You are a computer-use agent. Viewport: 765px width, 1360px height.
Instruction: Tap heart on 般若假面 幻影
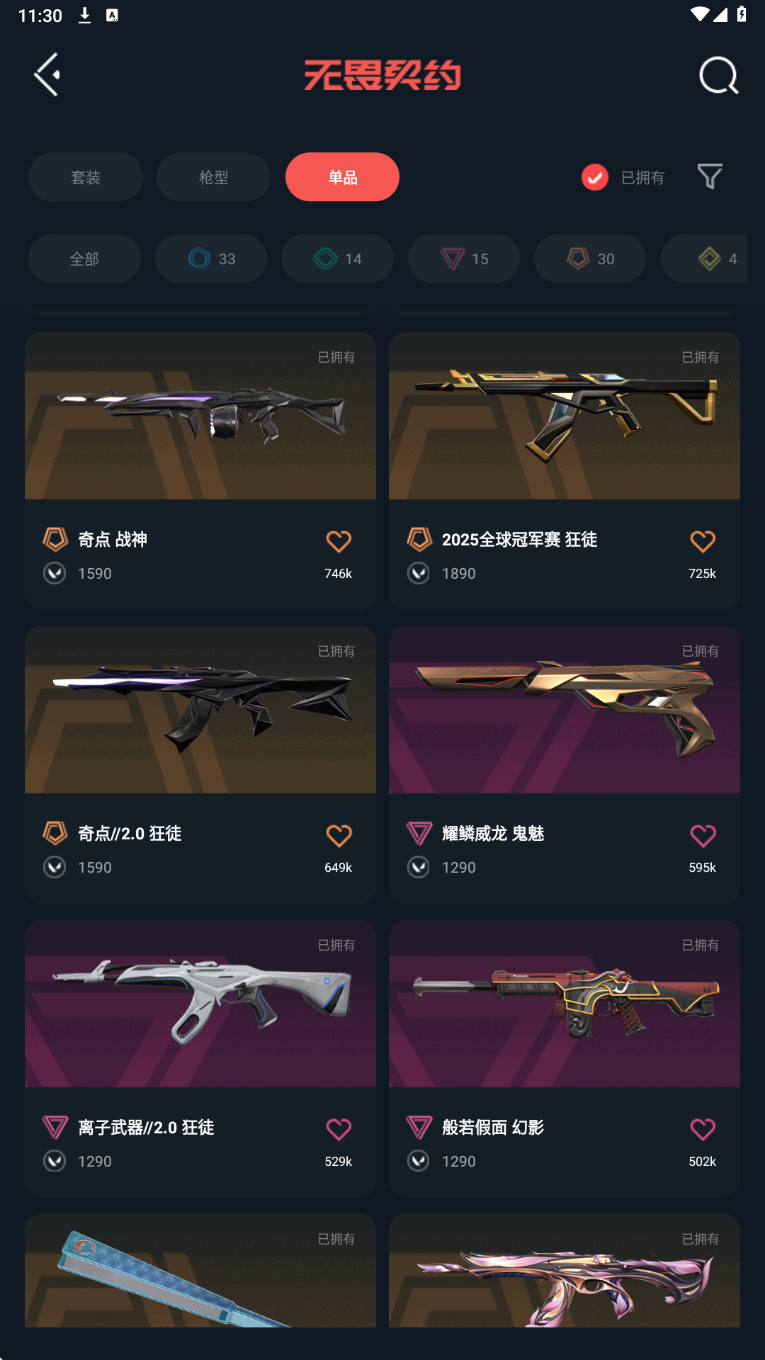703,1129
